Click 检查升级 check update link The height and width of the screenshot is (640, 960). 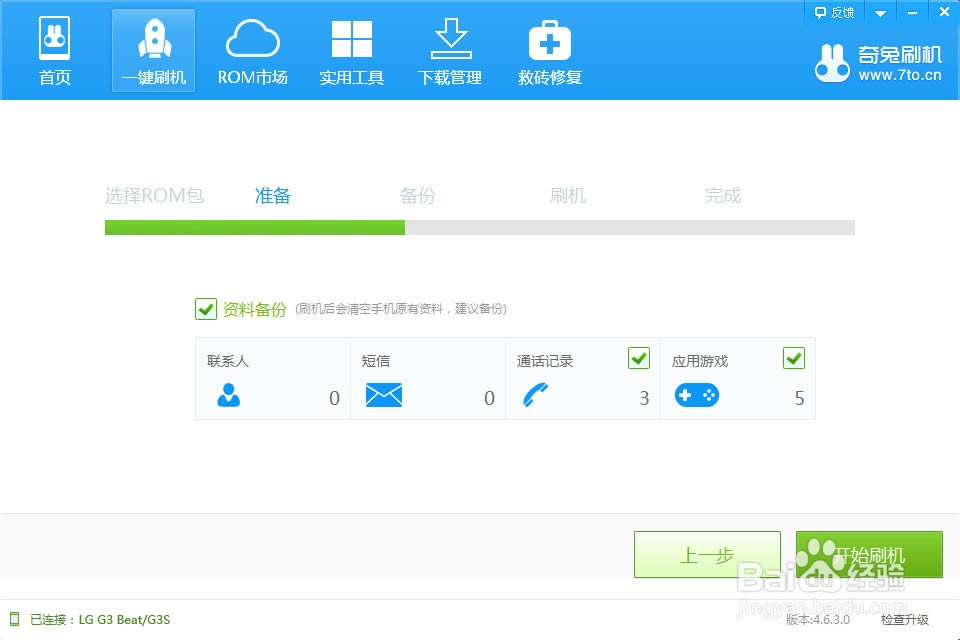pyautogui.click(x=904, y=620)
